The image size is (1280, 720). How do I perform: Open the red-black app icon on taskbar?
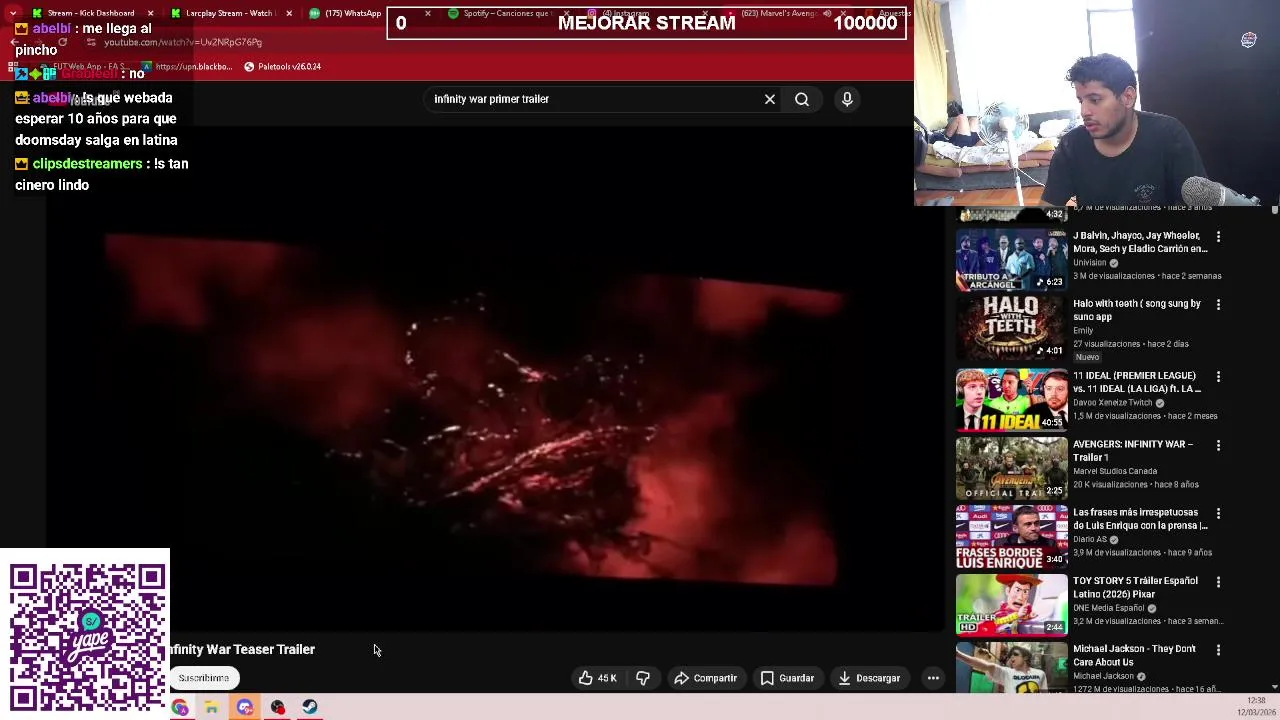coord(277,708)
